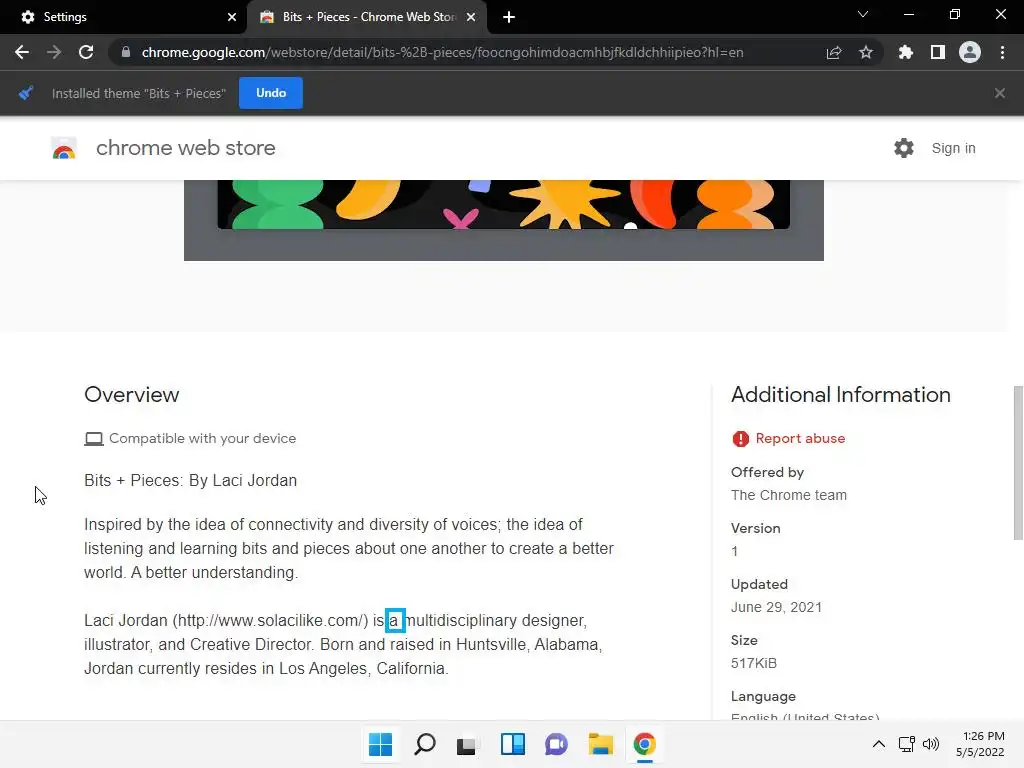
Task: Sign in to the web store
Action: (953, 148)
